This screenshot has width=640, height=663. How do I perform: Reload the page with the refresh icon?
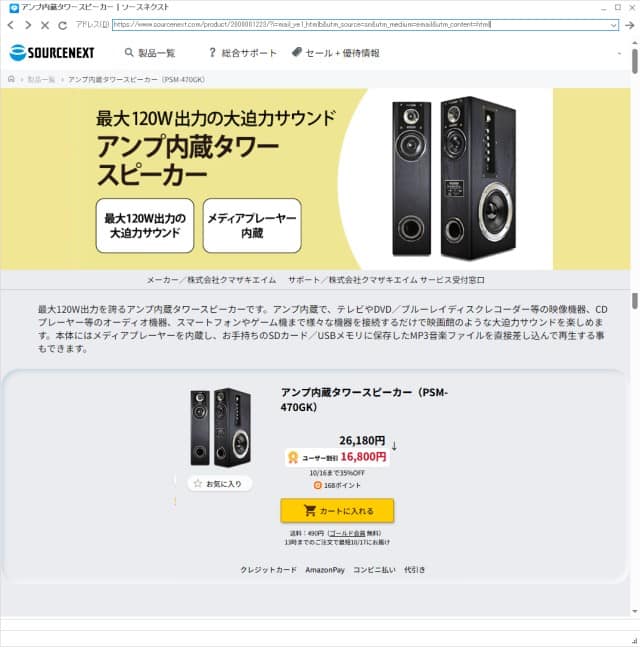click(63, 25)
